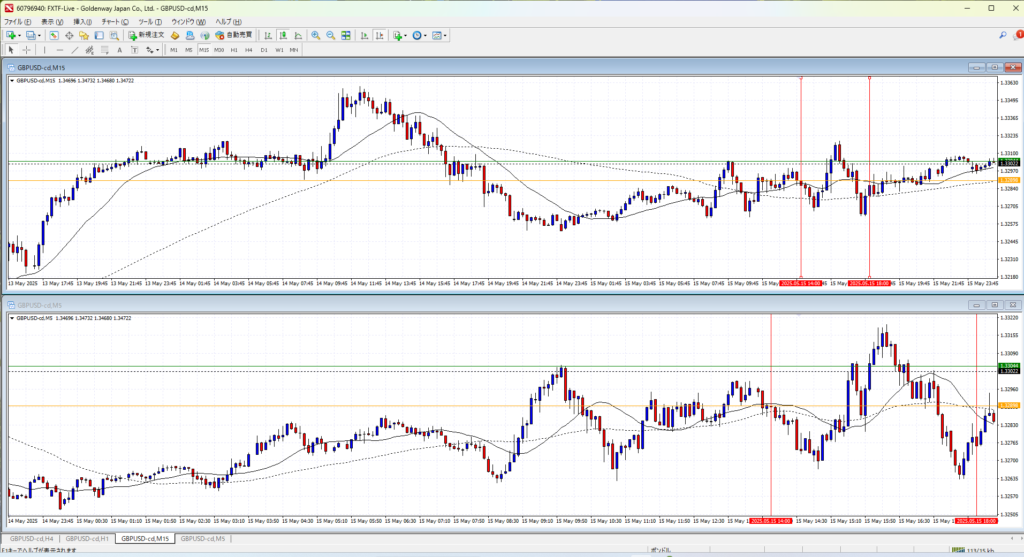Click the orange price level label on upper chart
This screenshot has width=1024, height=557.
pyautogui.click(x=1009, y=180)
